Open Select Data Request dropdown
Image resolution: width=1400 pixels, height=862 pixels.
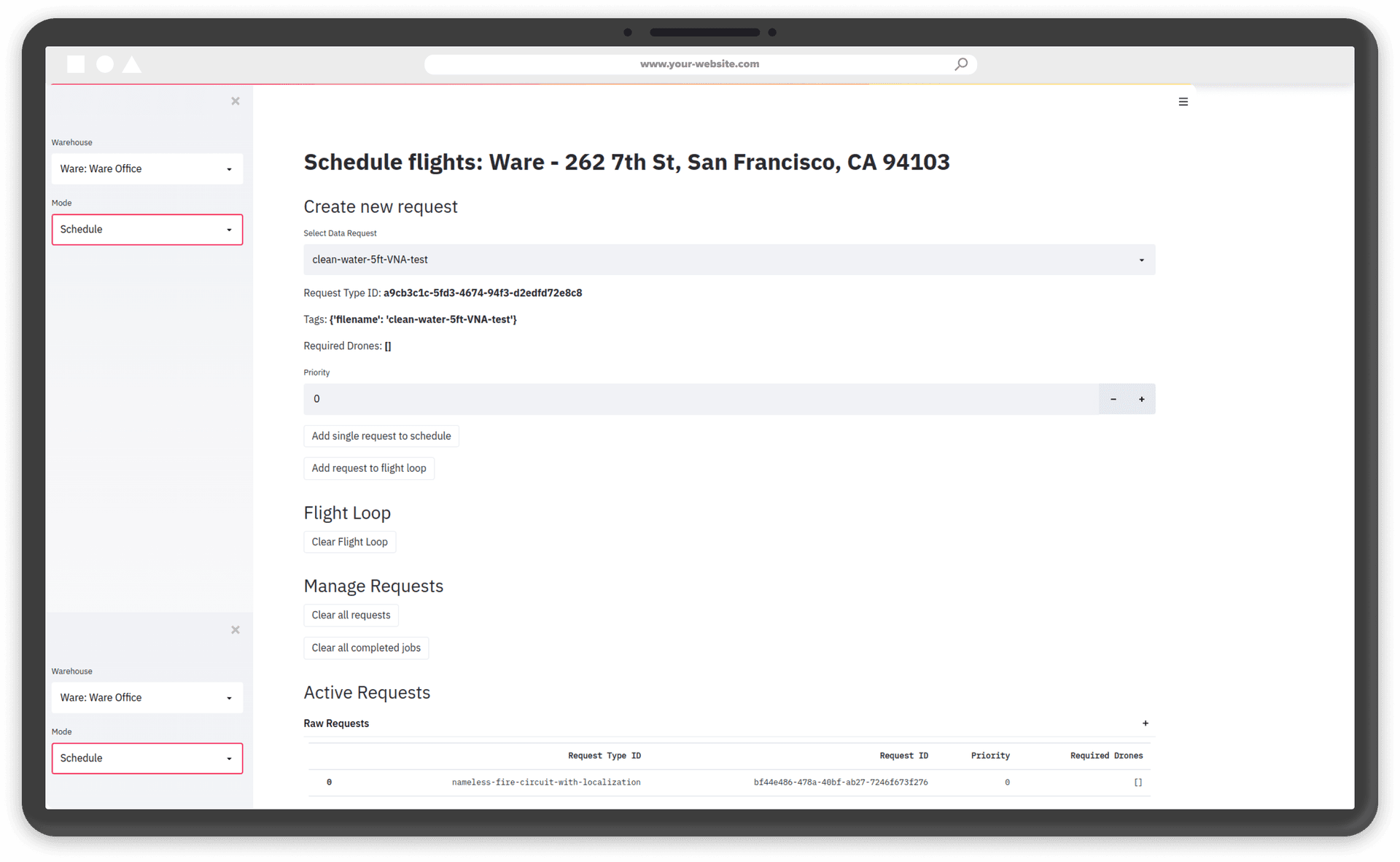click(x=728, y=260)
